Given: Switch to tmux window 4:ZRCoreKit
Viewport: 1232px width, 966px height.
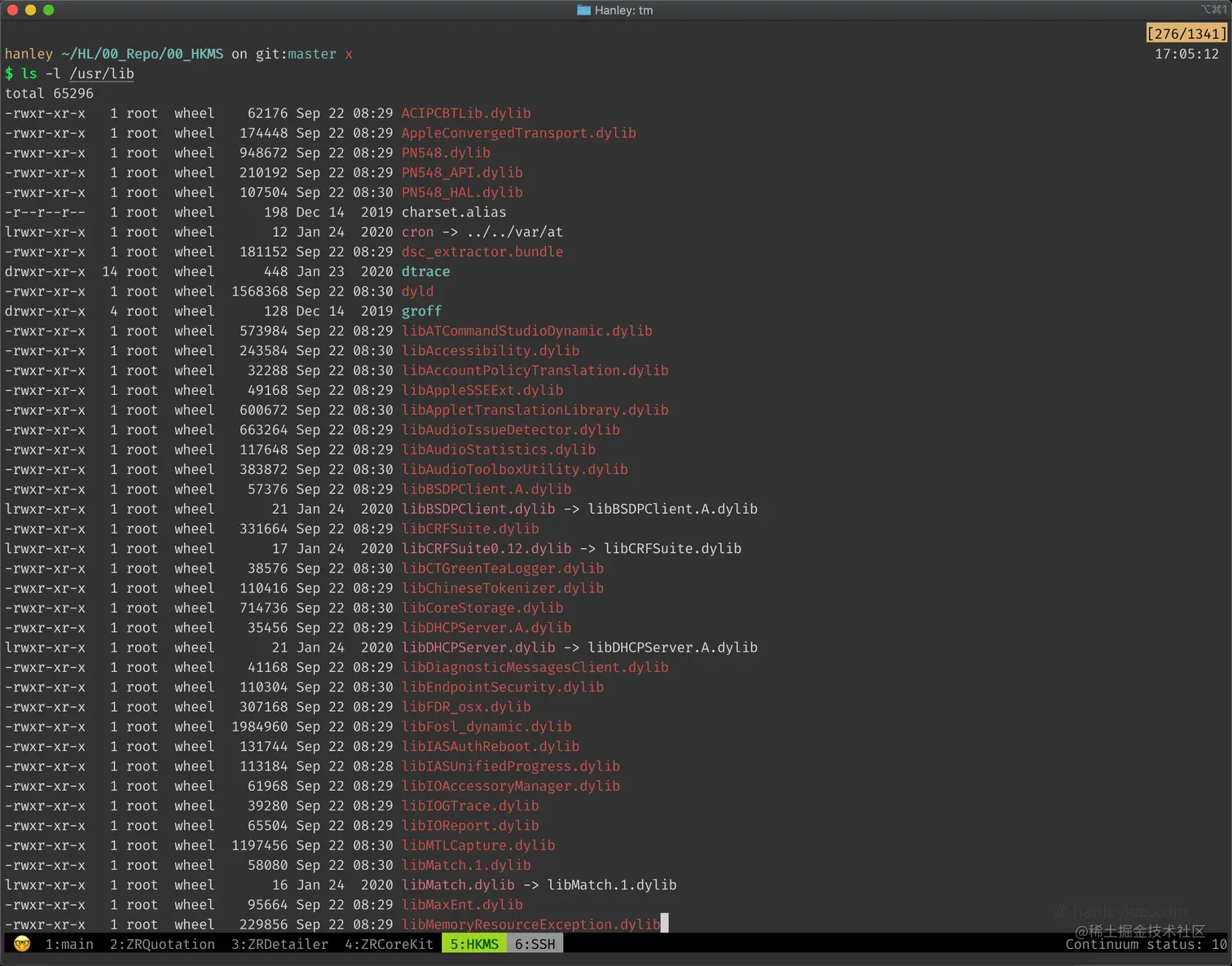Looking at the screenshot, I should tap(389, 944).
